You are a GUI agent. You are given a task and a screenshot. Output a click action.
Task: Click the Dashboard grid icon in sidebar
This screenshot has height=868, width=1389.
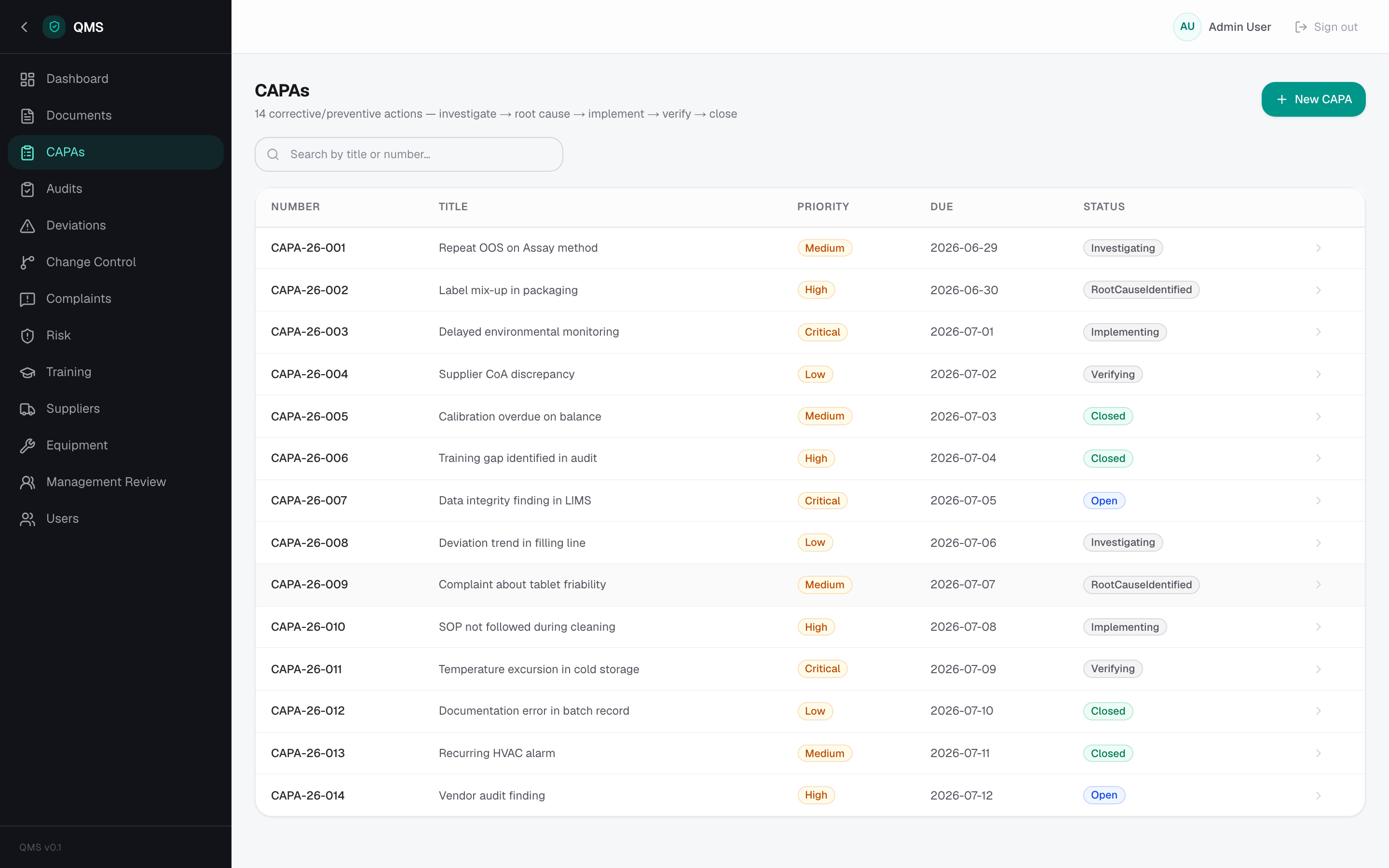(27, 79)
